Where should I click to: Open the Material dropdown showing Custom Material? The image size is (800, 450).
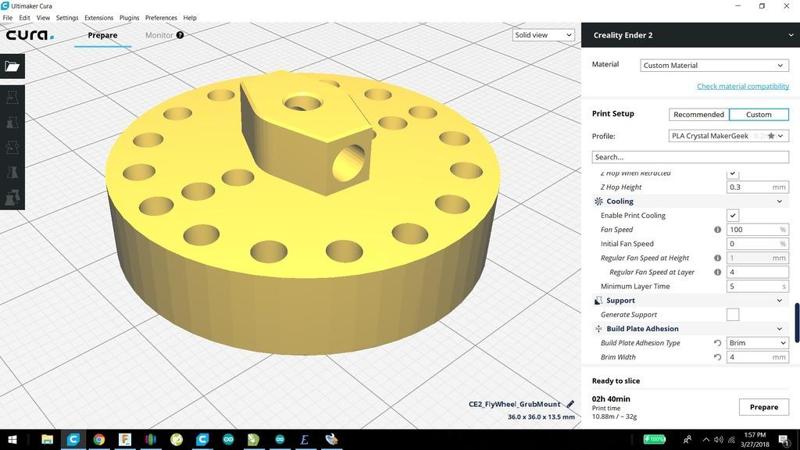[x=714, y=65]
